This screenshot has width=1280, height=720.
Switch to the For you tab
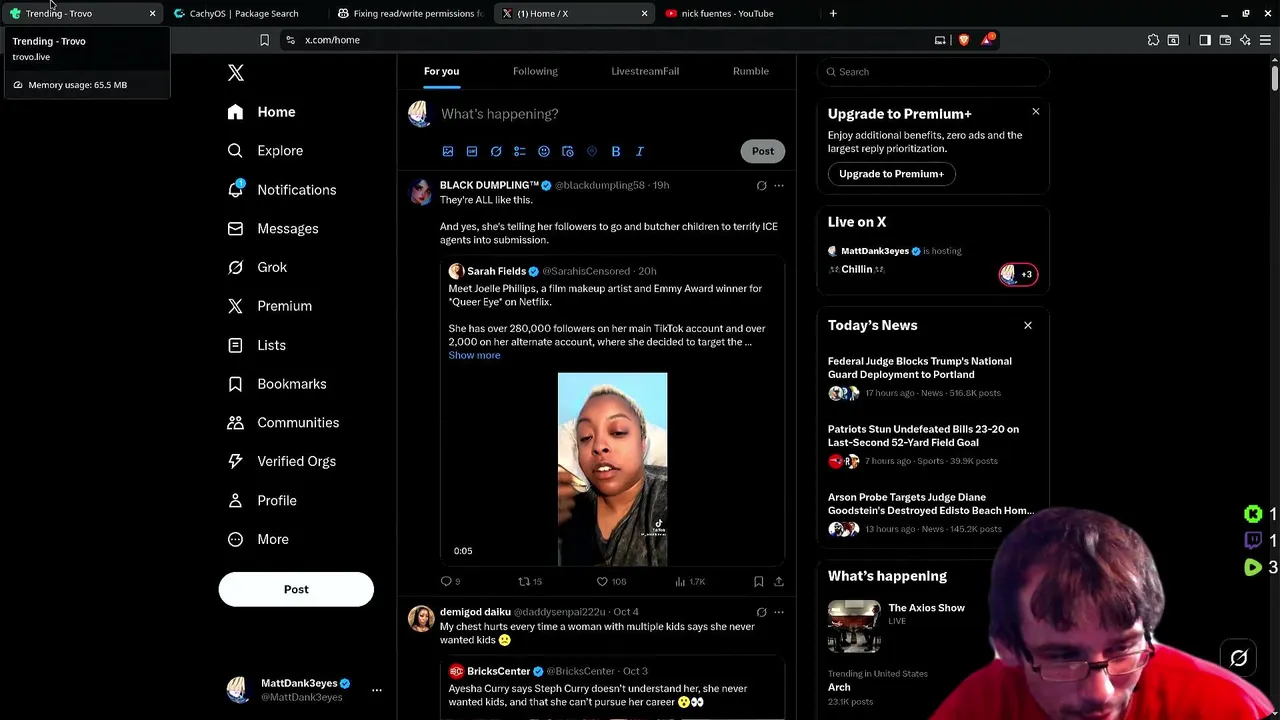[x=441, y=71]
